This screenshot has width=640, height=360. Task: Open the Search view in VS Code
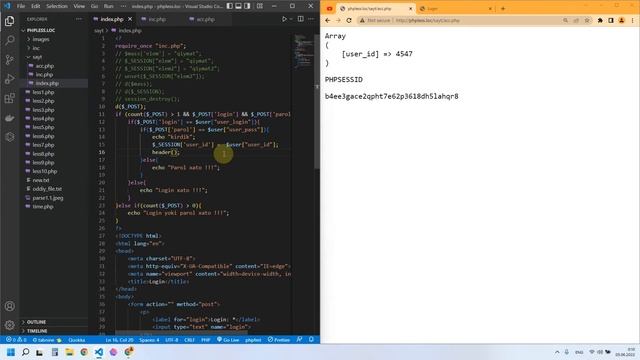click(x=9, y=40)
